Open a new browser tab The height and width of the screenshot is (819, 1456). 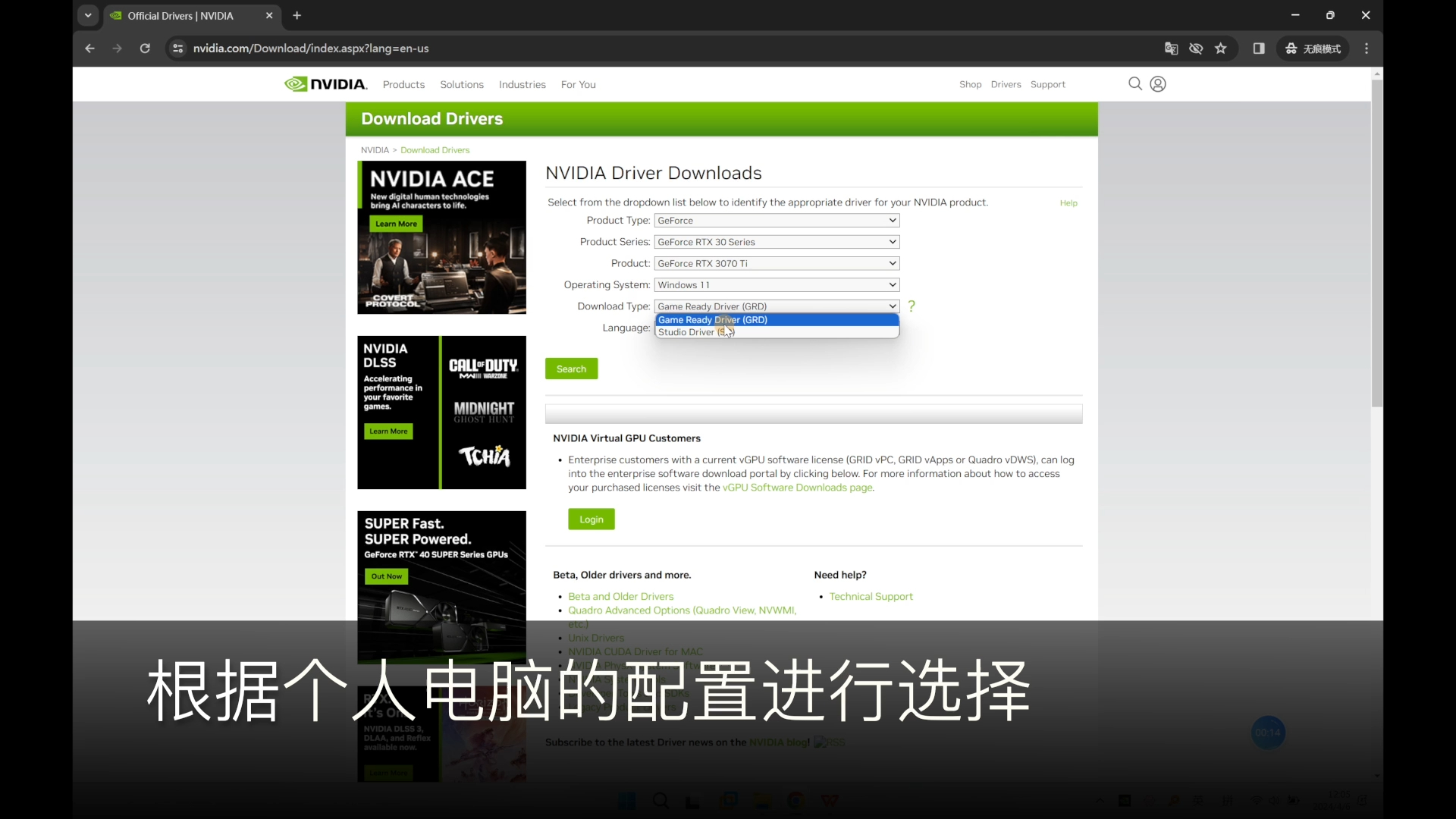click(297, 15)
